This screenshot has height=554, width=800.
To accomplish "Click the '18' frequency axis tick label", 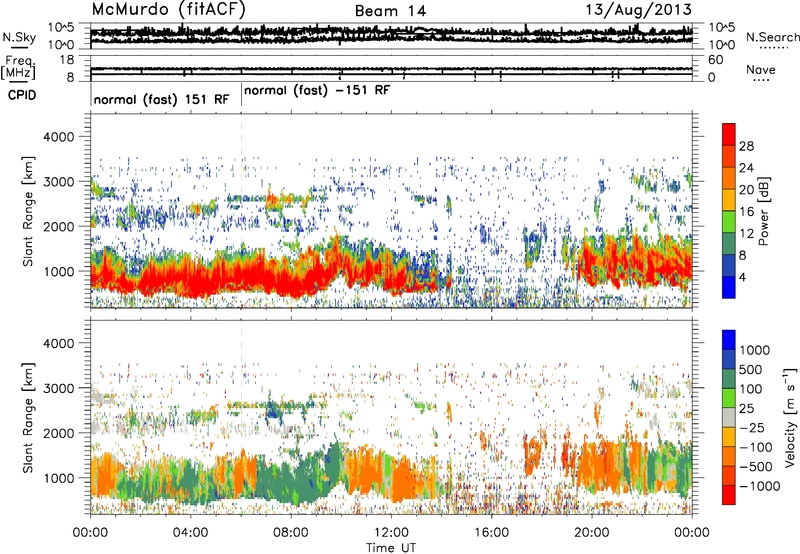I will pos(67,60).
